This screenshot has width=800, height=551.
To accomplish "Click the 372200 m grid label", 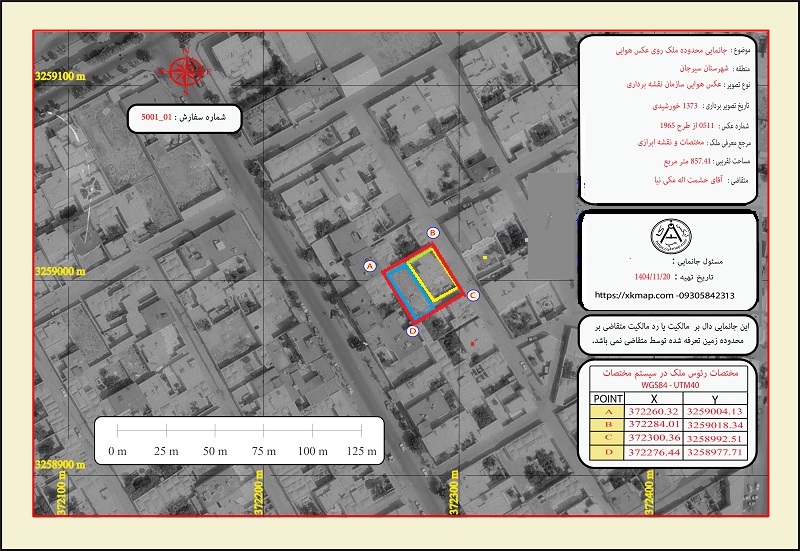I will [259, 492].
